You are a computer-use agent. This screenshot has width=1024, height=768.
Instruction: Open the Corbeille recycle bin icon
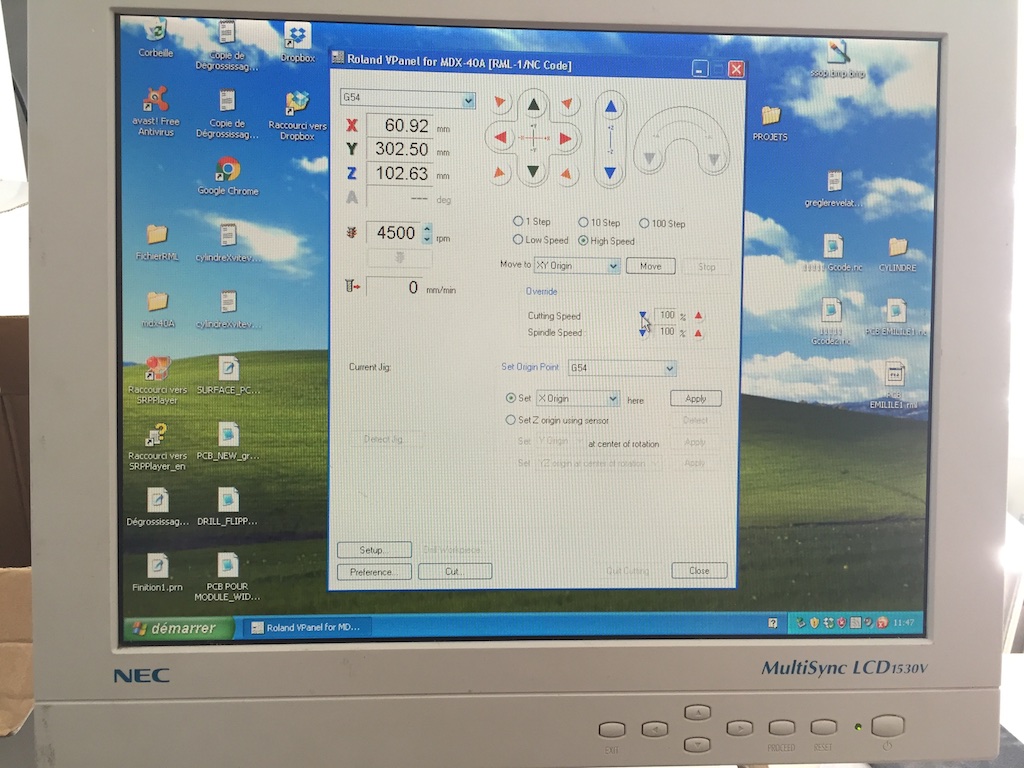156,38
